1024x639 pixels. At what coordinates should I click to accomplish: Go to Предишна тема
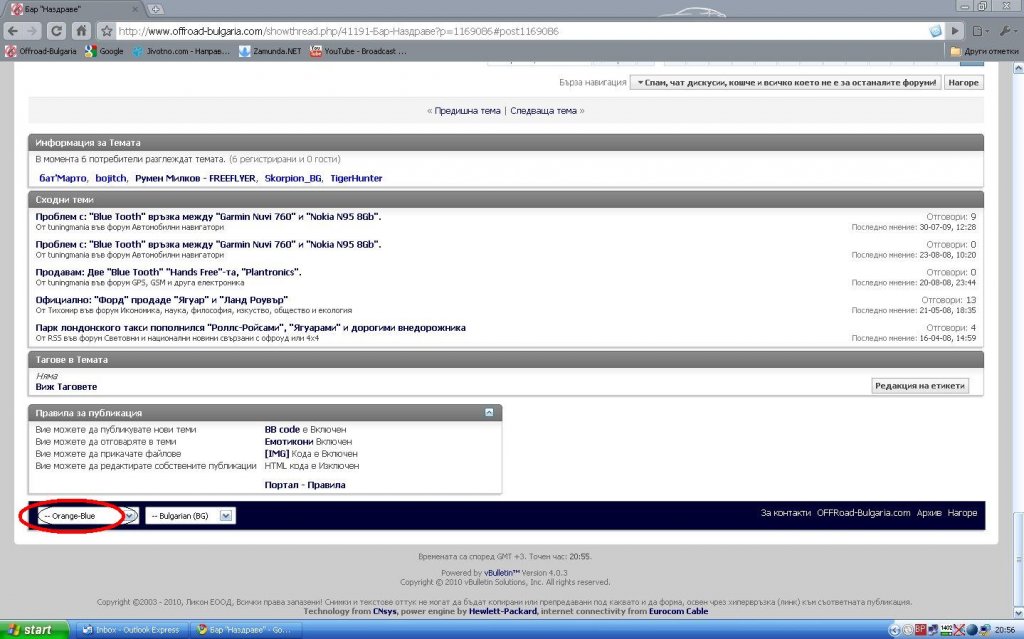coord(467,110)
